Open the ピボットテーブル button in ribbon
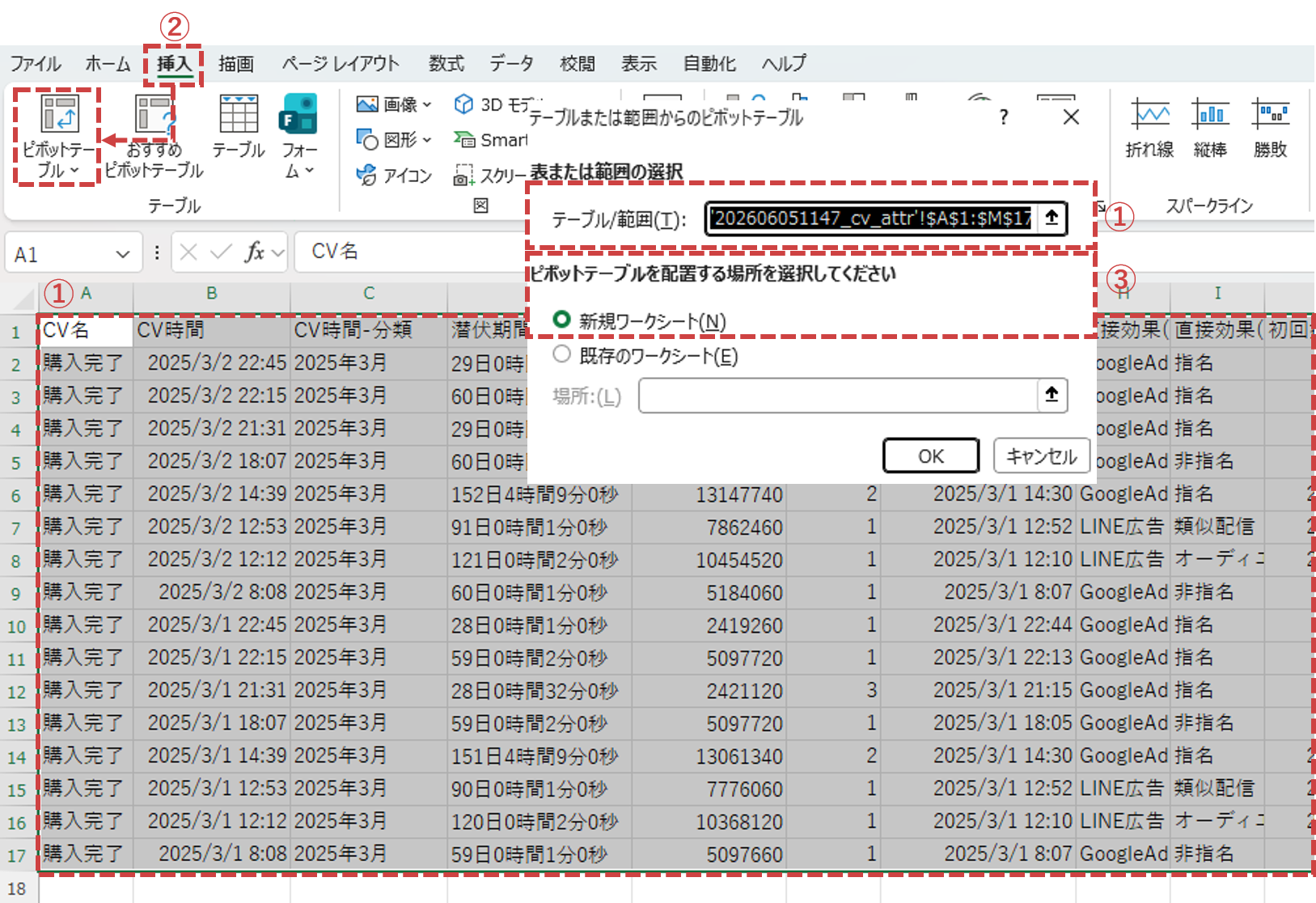The width and height of the screenshot is (1316, 903). click(58, 136)
